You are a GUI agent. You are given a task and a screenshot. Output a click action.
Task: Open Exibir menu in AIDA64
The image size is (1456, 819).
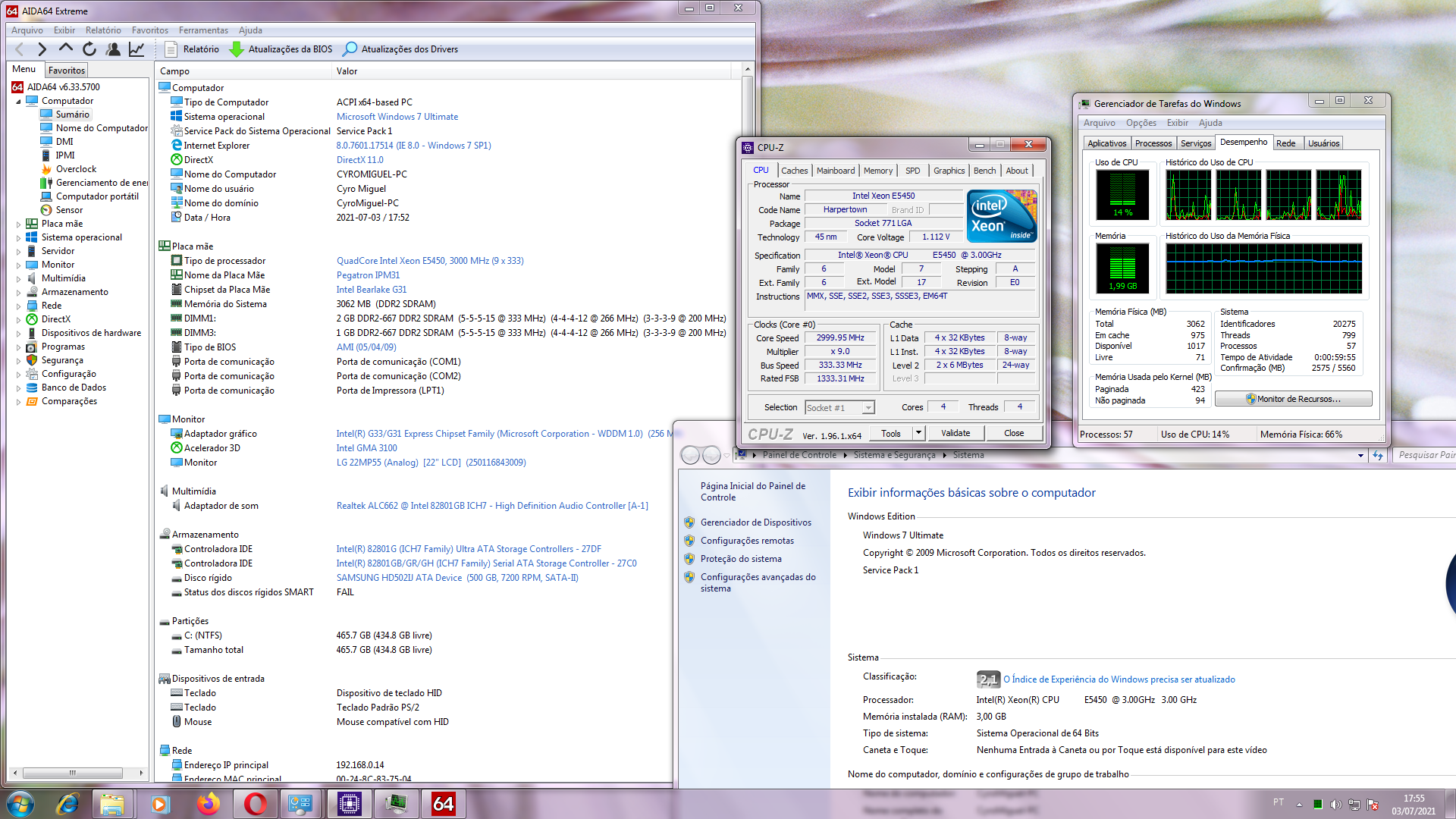click(64, 30)
